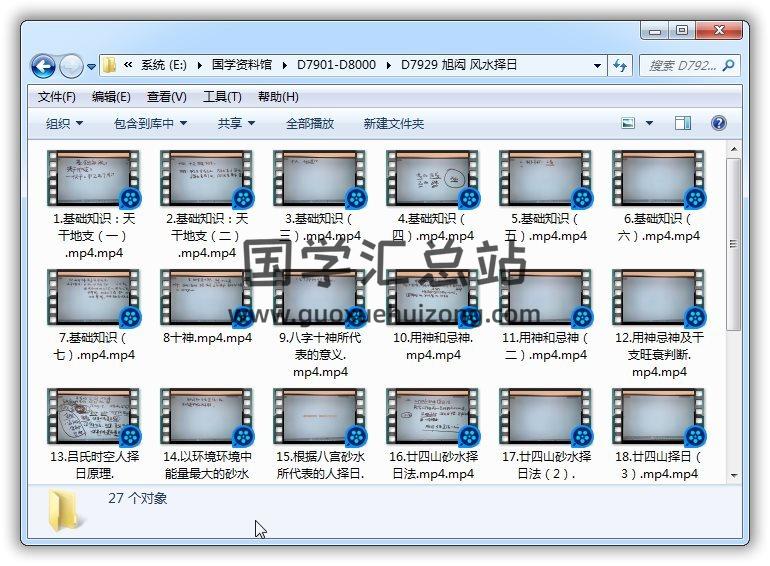Open the 共享 dropdown

pos(236,123)
